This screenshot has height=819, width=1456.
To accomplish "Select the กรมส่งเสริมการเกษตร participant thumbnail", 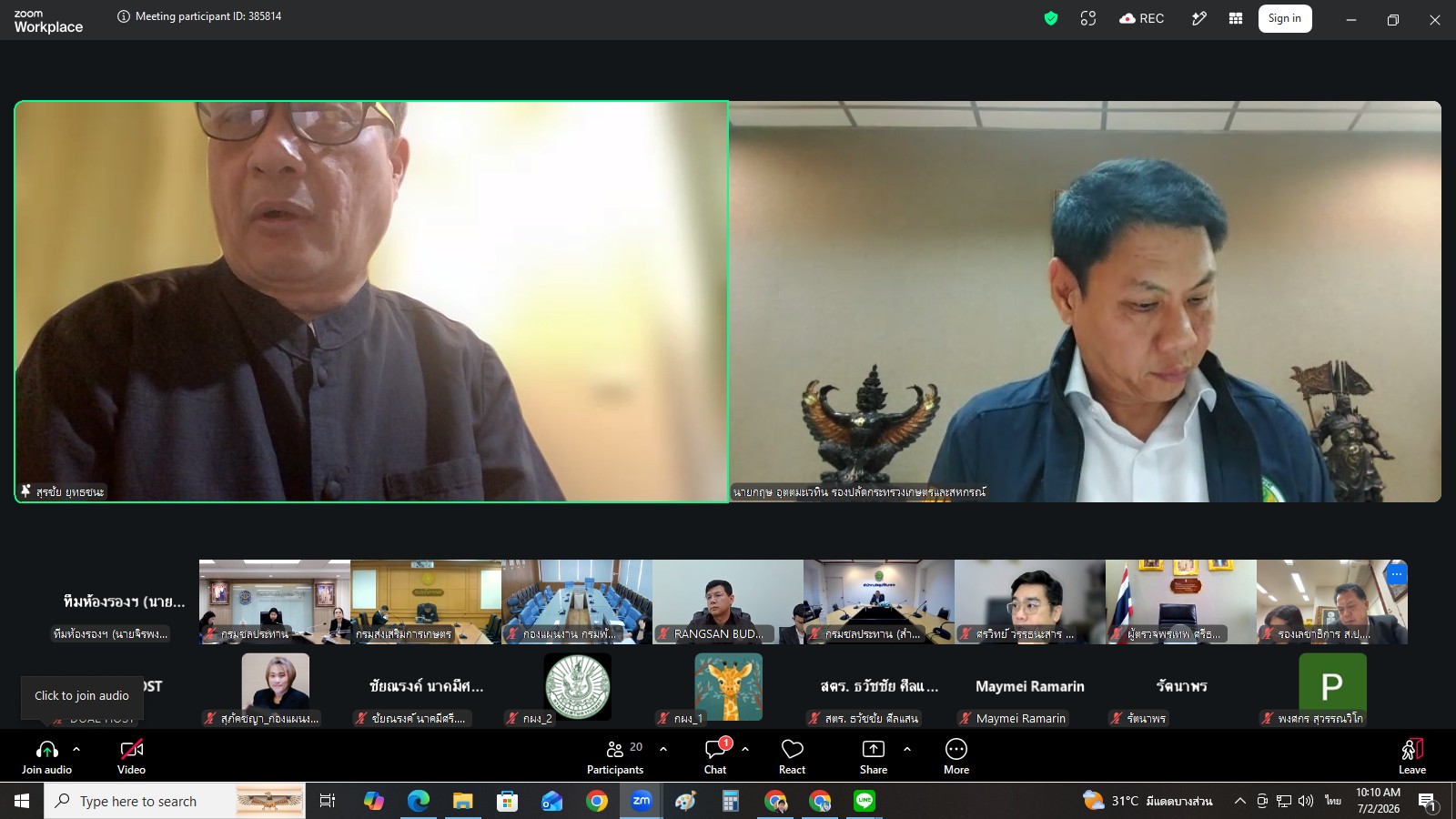I will [x=426, y=602].
